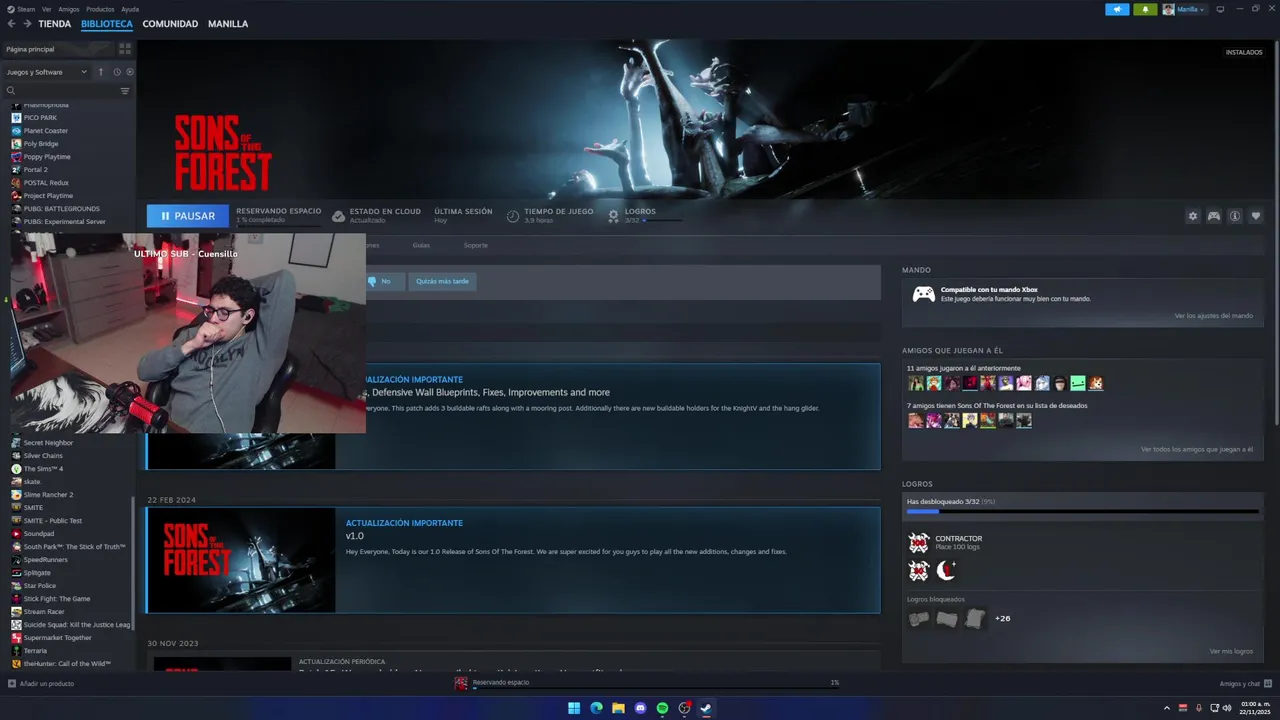This screenshot has height=720, width=1280.
Task: Select Slime Rancher 2 in library list
Action: pos(48,495)
